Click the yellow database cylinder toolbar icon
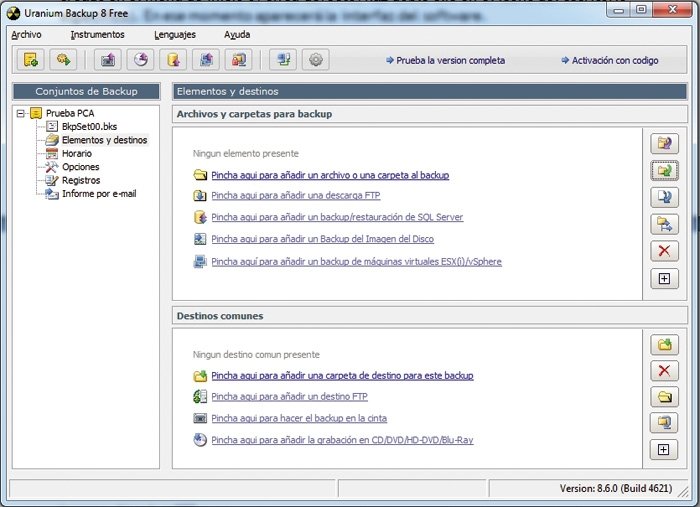The width and height of the screenshot is (700, 507). coord(173,60)
